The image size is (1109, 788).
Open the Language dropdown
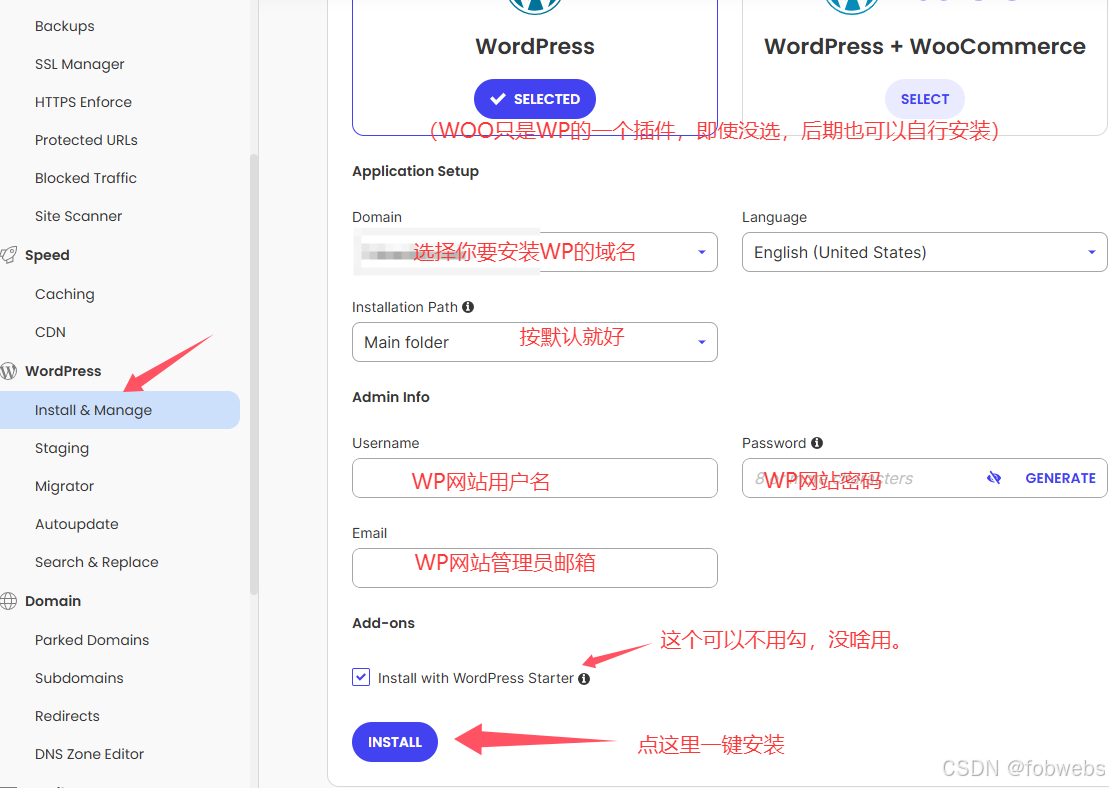[x=924, y=252]
